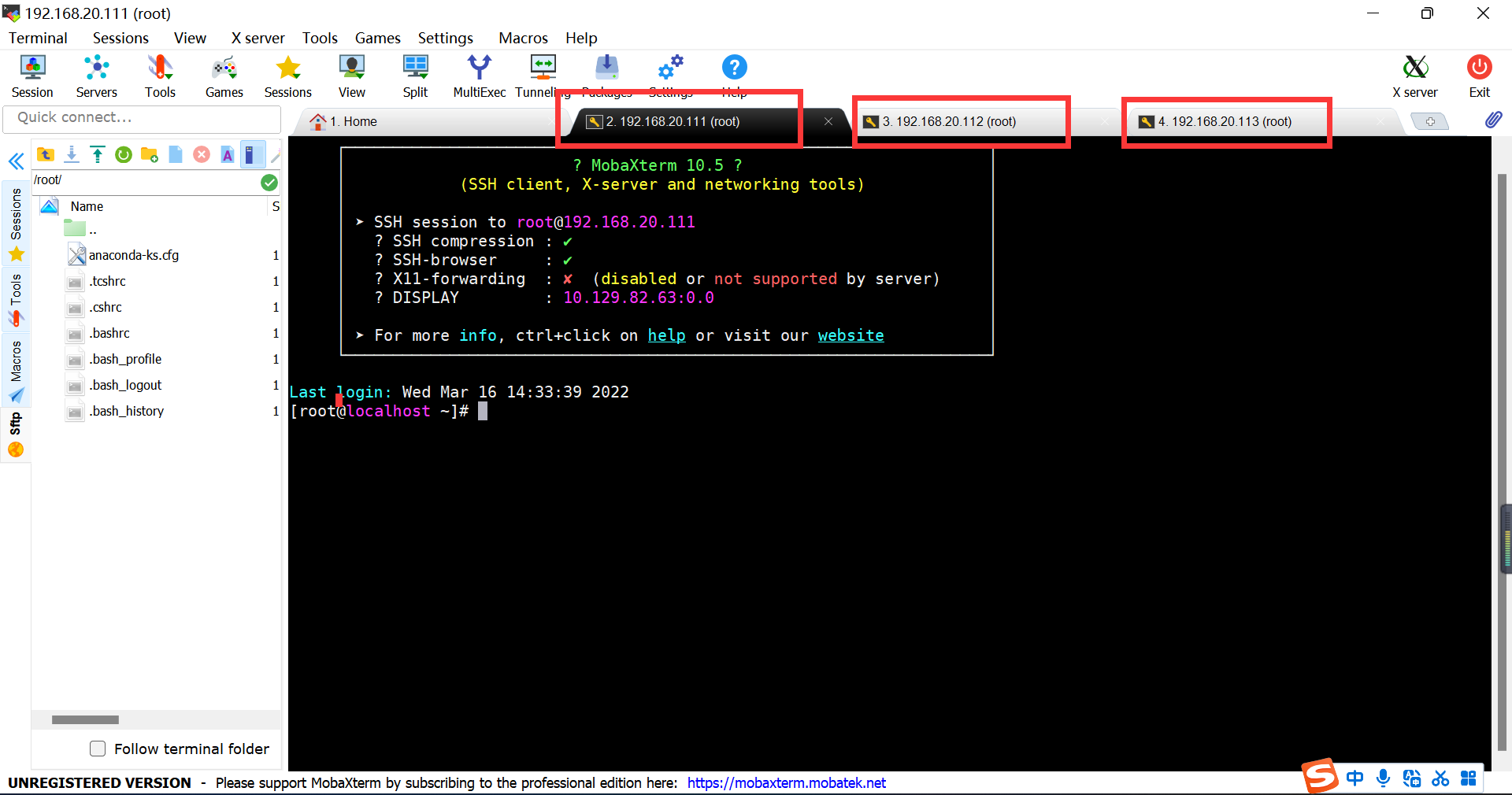Image resolution: width=1512 pixels, height=795 pixels.
Task: Click the paperclip icon at the tab bar's end
Action: (x=1493, y=120)
